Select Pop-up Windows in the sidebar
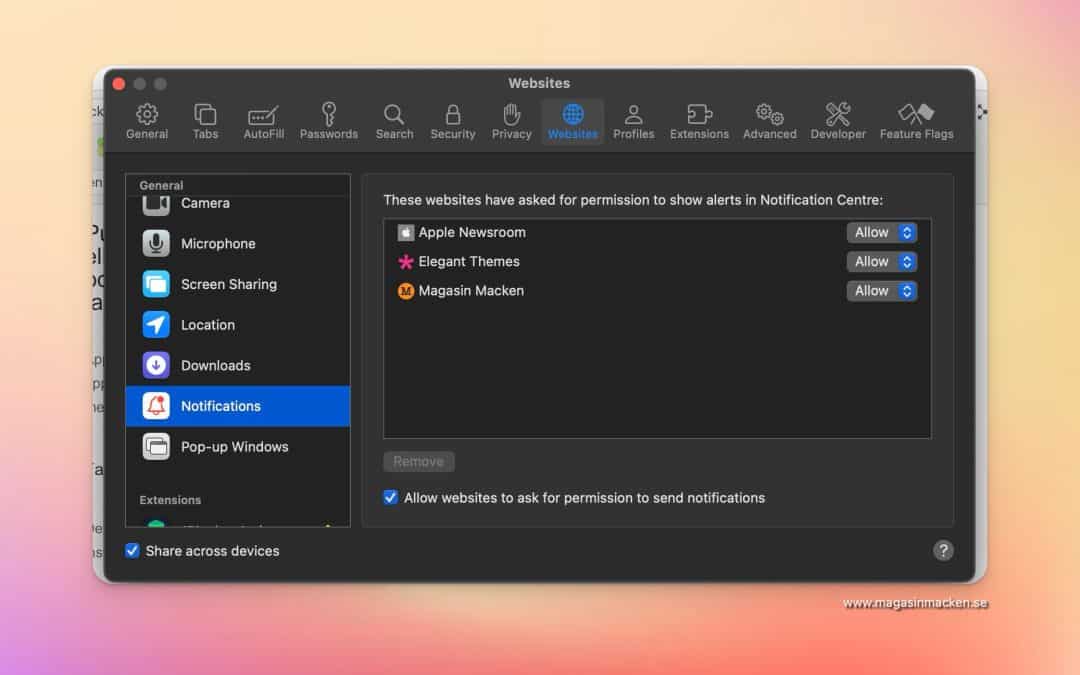The width and height of the screenshot is (1080, 675). 234,447
